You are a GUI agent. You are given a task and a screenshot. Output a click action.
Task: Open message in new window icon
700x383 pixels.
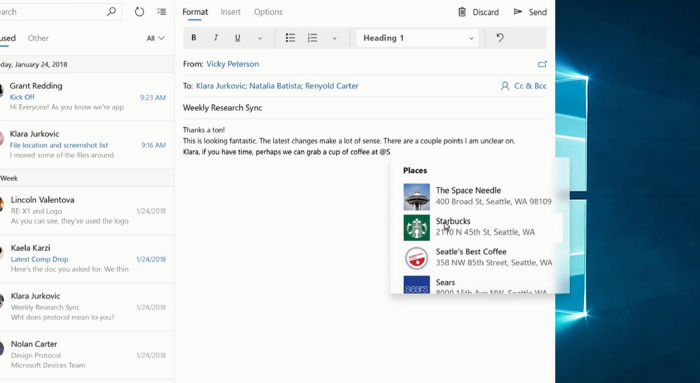(542, 64)
